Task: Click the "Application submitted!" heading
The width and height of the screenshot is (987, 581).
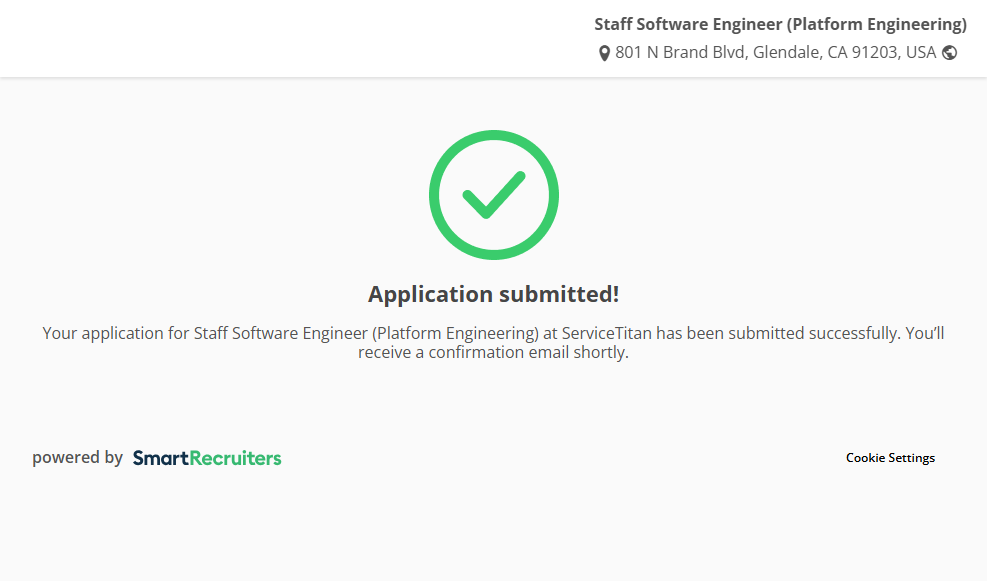Action: (x=493, y=294)
